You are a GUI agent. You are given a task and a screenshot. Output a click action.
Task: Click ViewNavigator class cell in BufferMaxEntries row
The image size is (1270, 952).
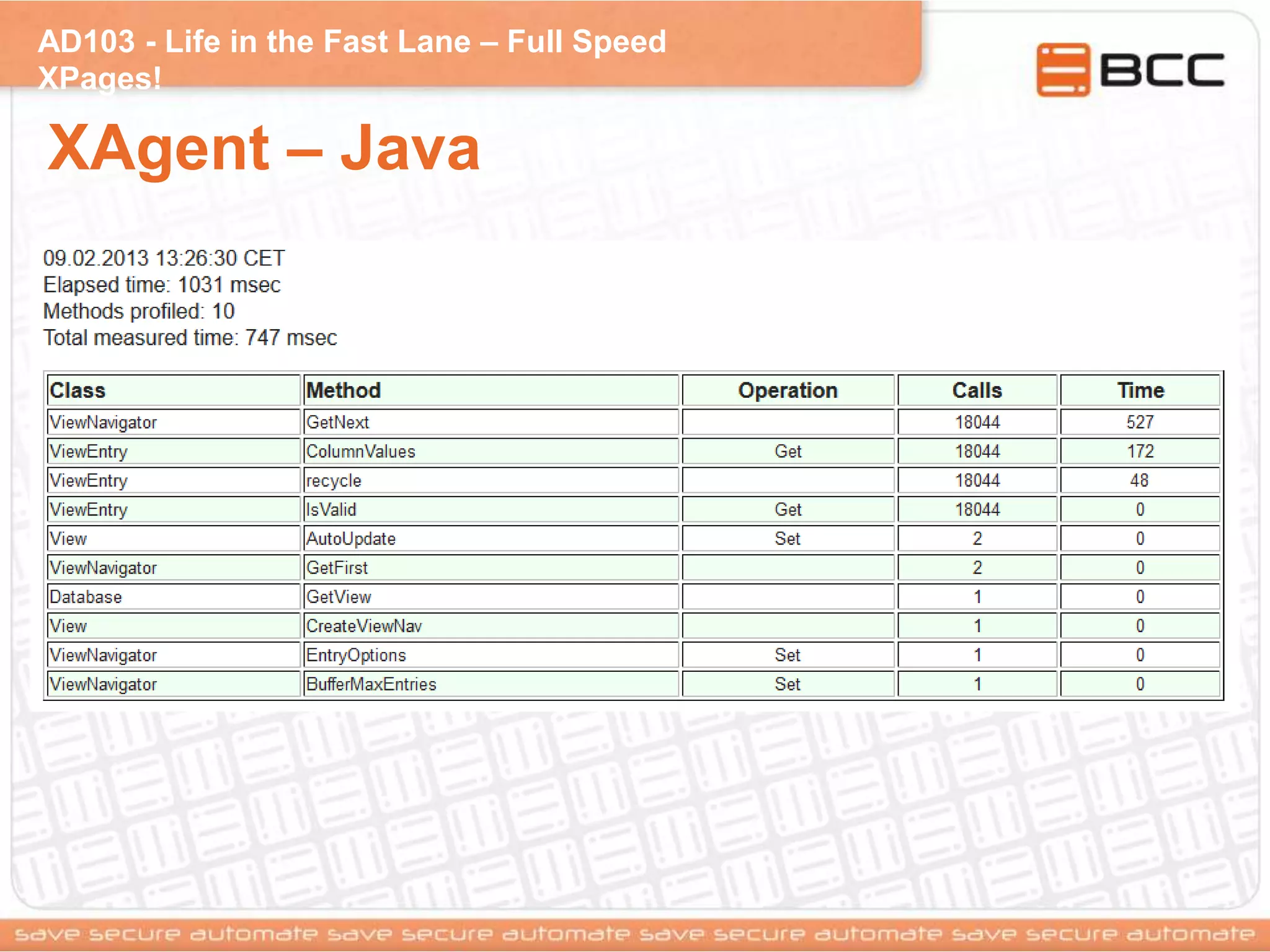(174, 684)
